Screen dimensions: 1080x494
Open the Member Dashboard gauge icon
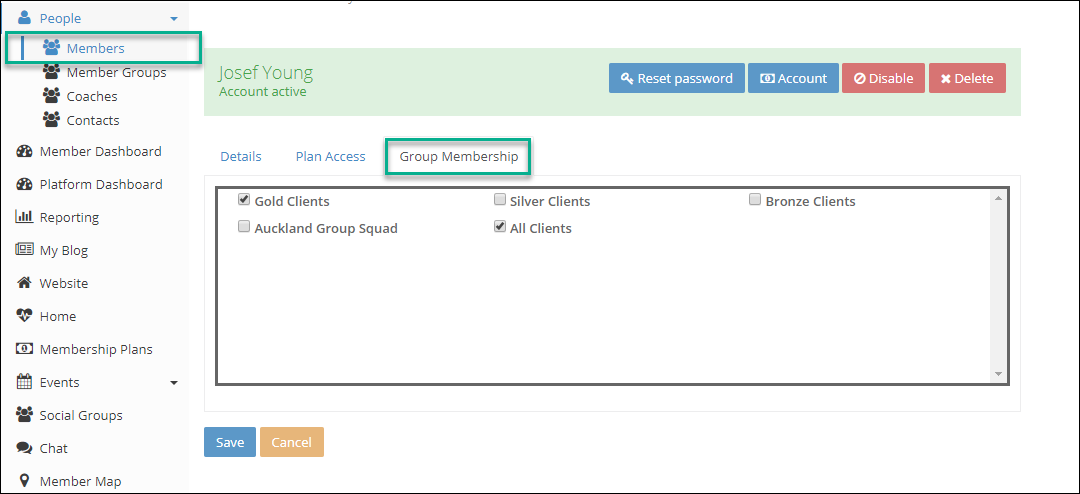25,152
